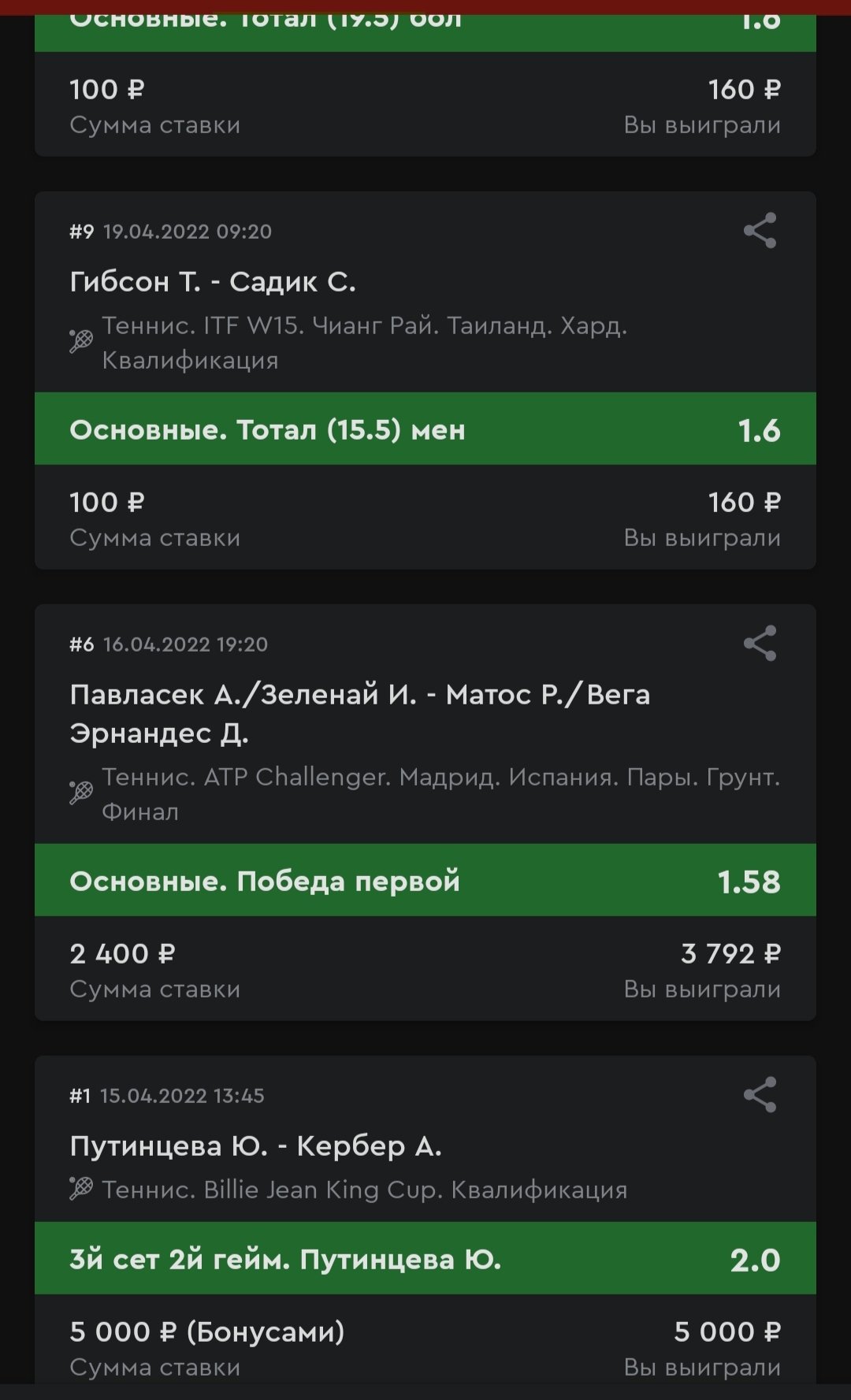Tap tennis icon beside ATP Challenger Мадрид
Viewport: 851px width, 1400px height.
pos(81,793)
